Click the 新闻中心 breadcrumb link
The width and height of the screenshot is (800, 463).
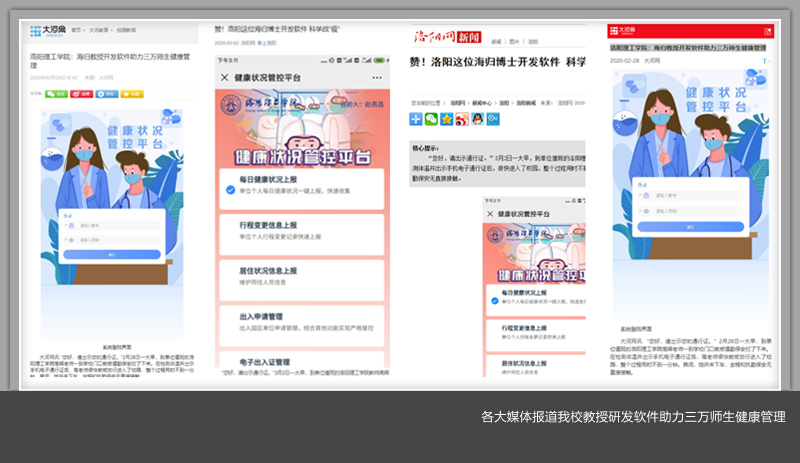click(x=483, y=102)
